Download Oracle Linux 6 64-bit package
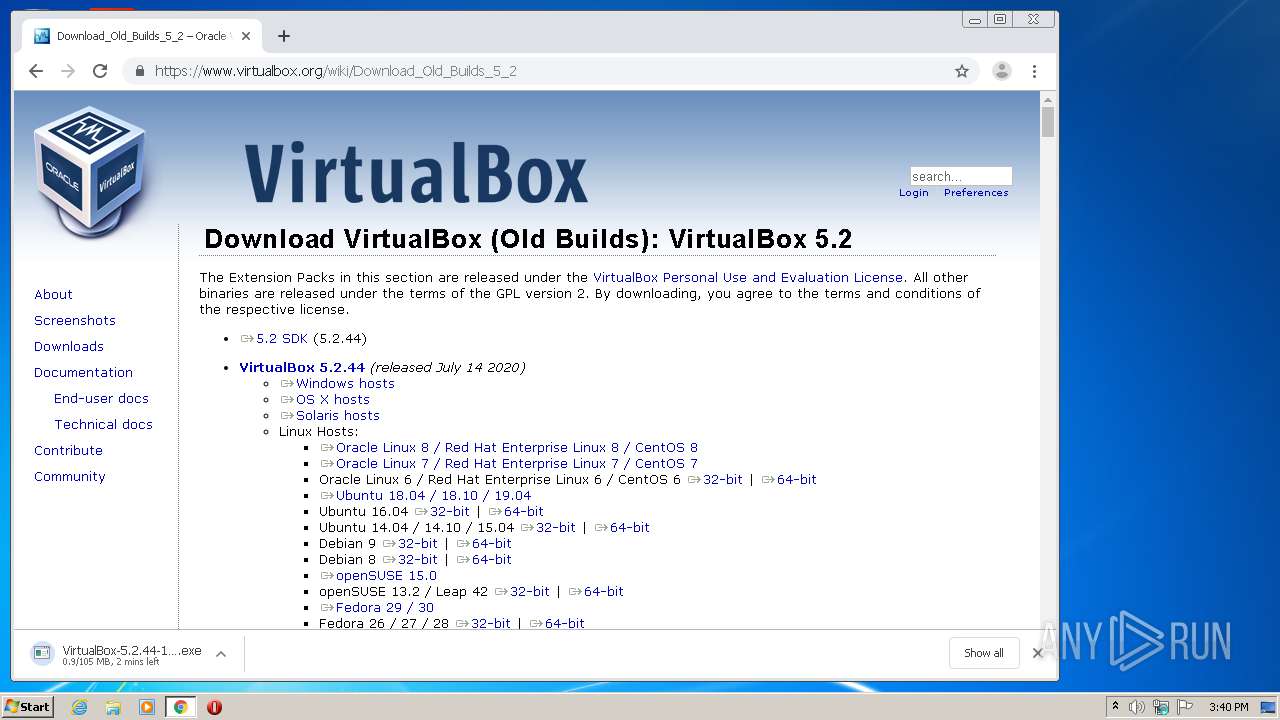 (x=789, y=479)
